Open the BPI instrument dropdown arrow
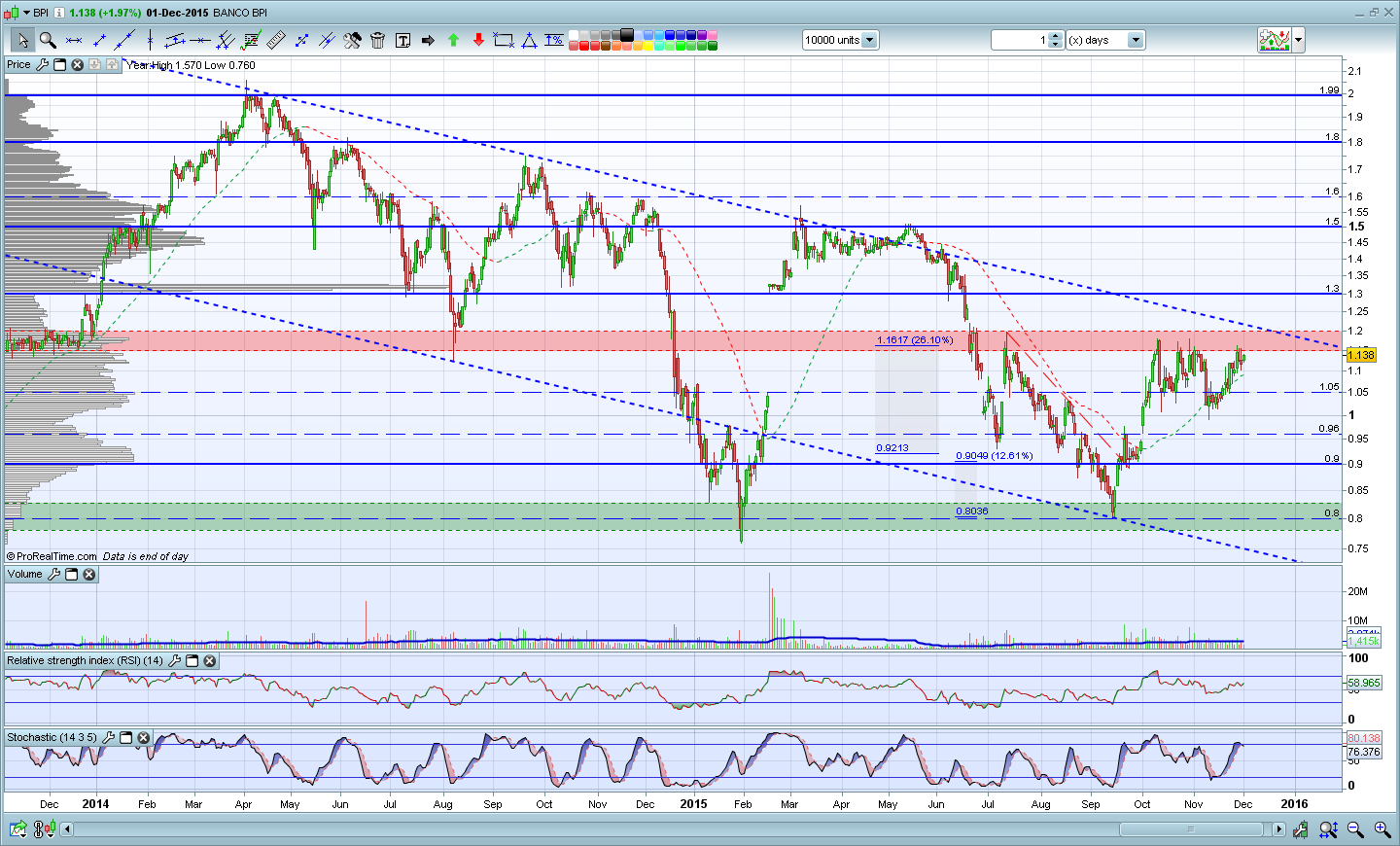1400x846 pixels. [26, 13]
